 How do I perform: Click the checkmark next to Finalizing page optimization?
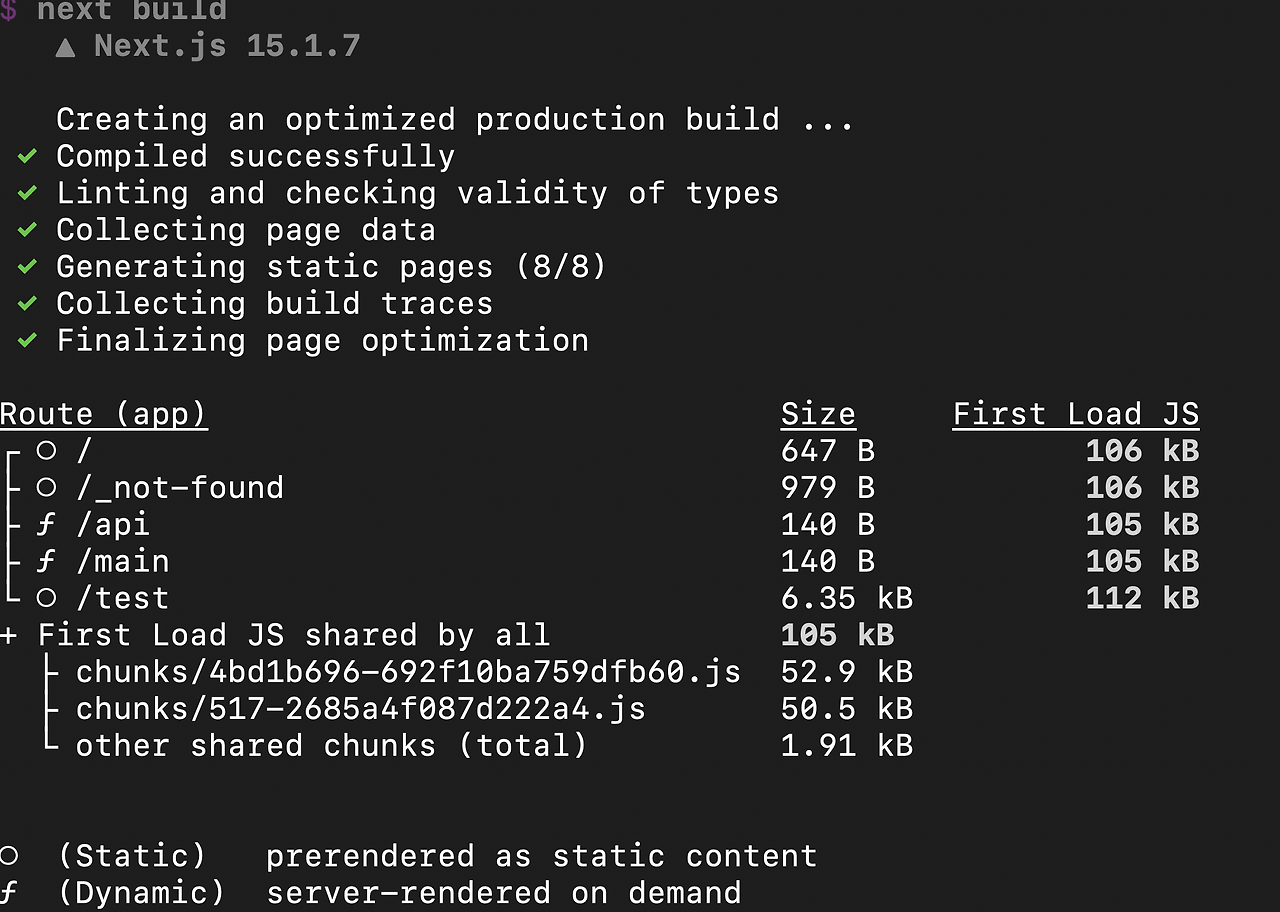28,341
